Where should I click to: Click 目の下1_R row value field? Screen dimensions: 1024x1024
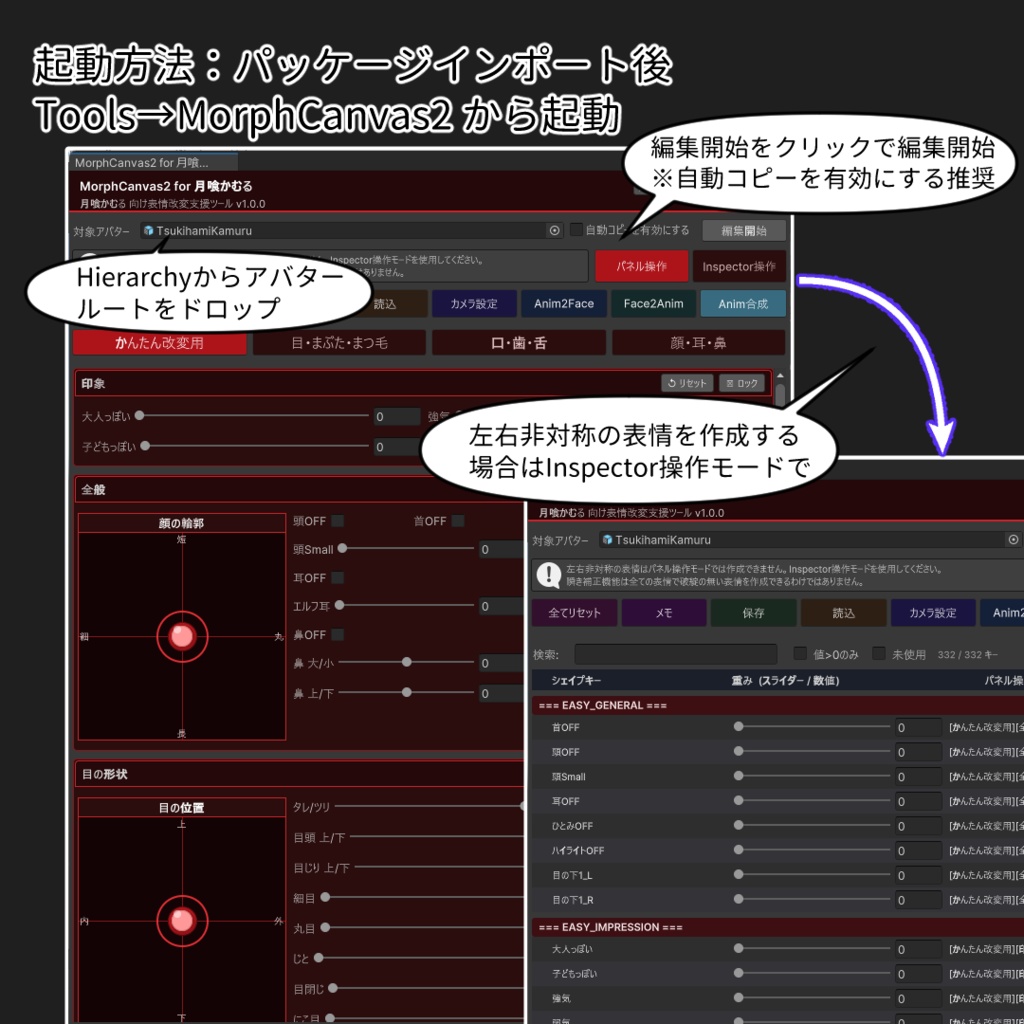point(918,900)
